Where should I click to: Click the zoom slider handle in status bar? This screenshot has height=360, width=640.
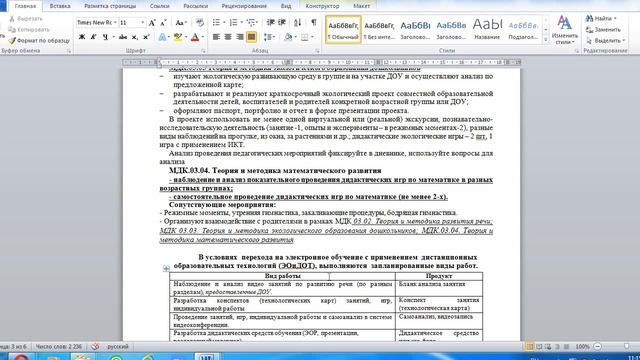627,347
